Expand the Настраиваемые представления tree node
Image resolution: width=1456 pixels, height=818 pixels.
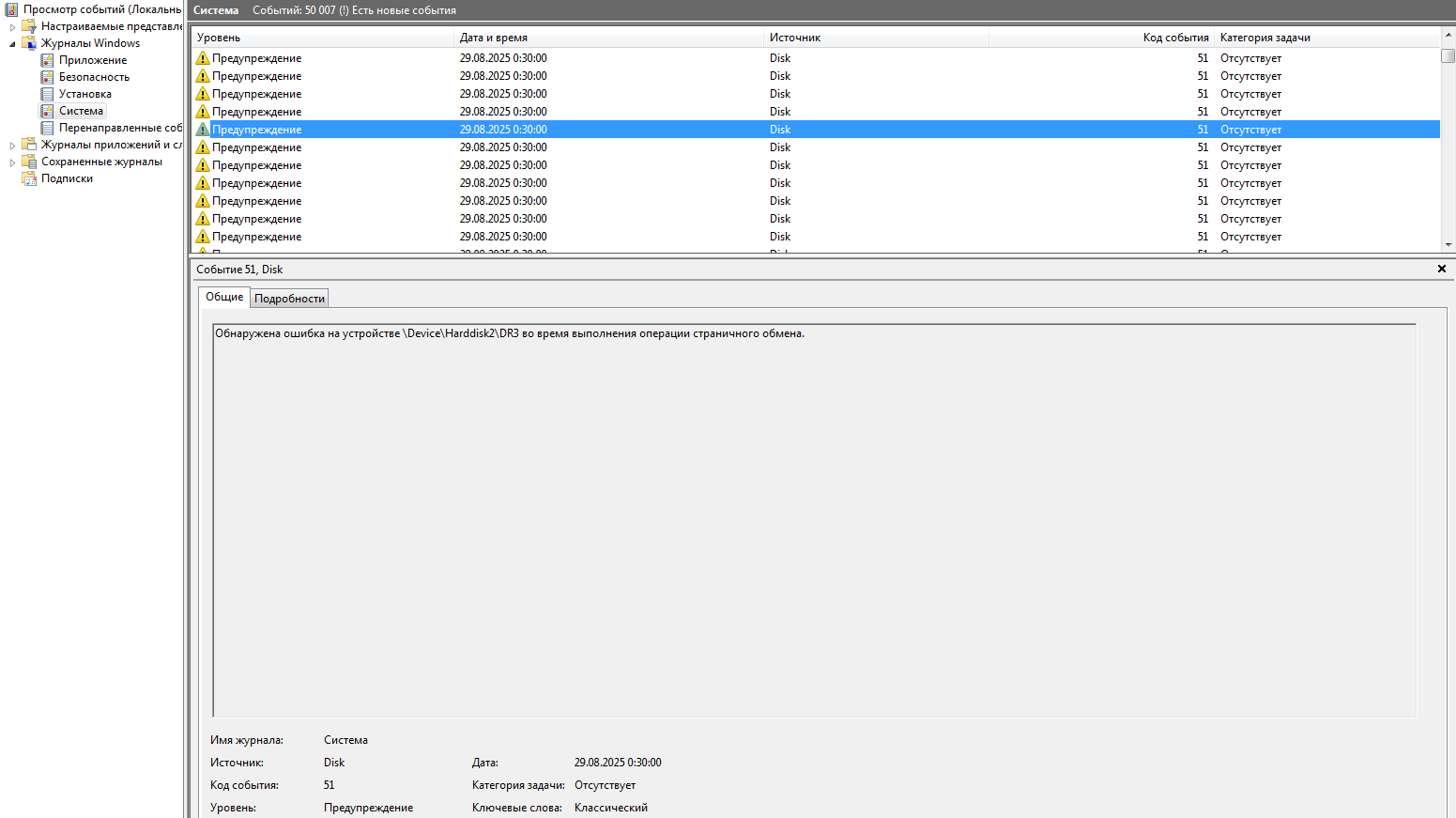tap(12, 27)
